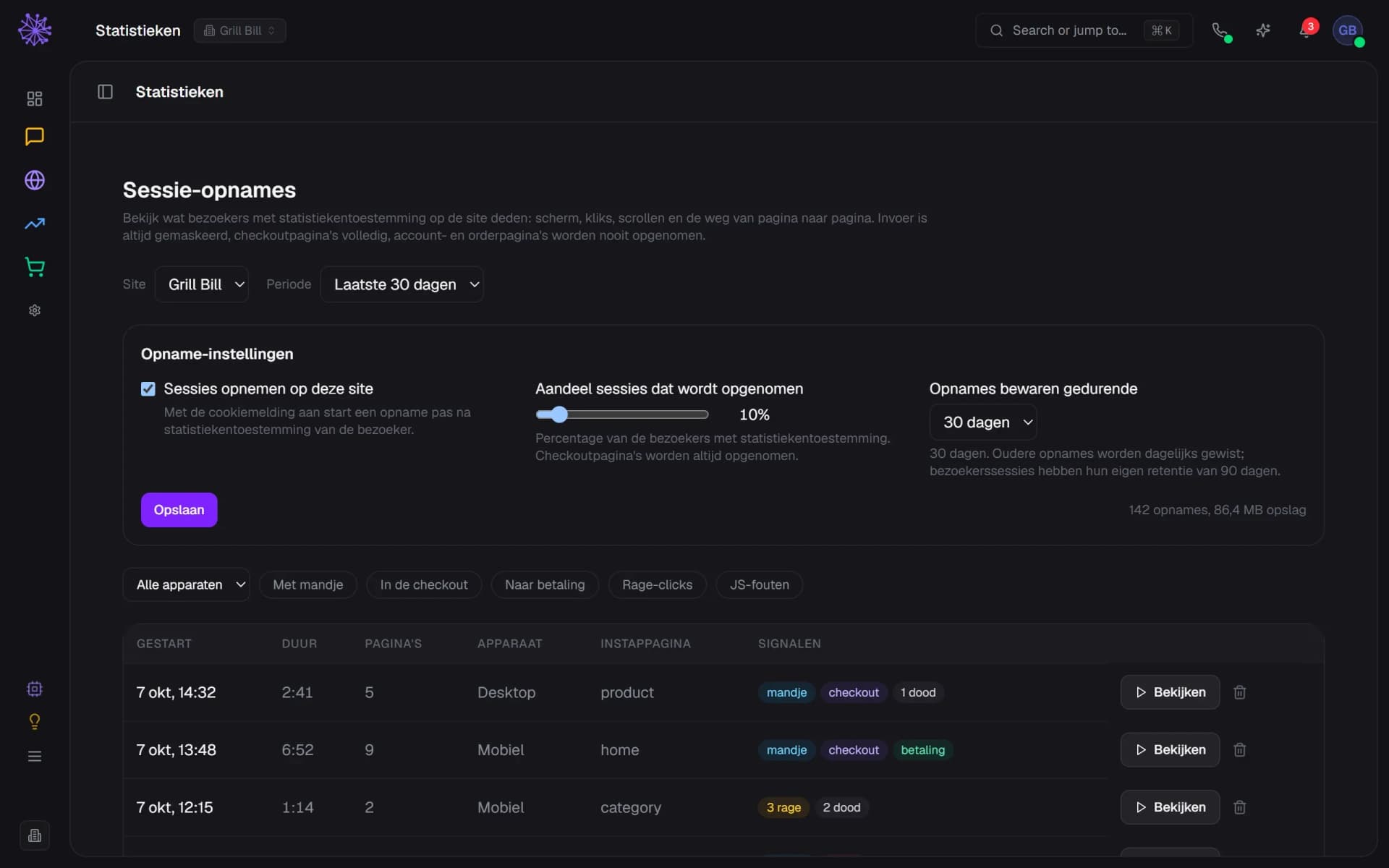
Task: Open the Grill Bill workspace switcher in header
Action: pyautogui.click(x=239, y=30)
